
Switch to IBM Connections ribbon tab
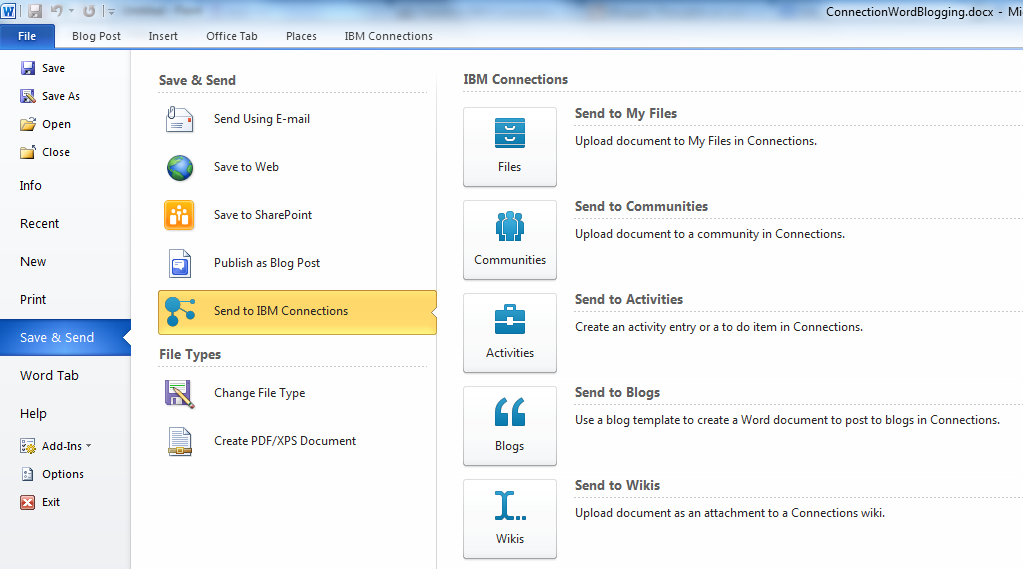[388, 36]
